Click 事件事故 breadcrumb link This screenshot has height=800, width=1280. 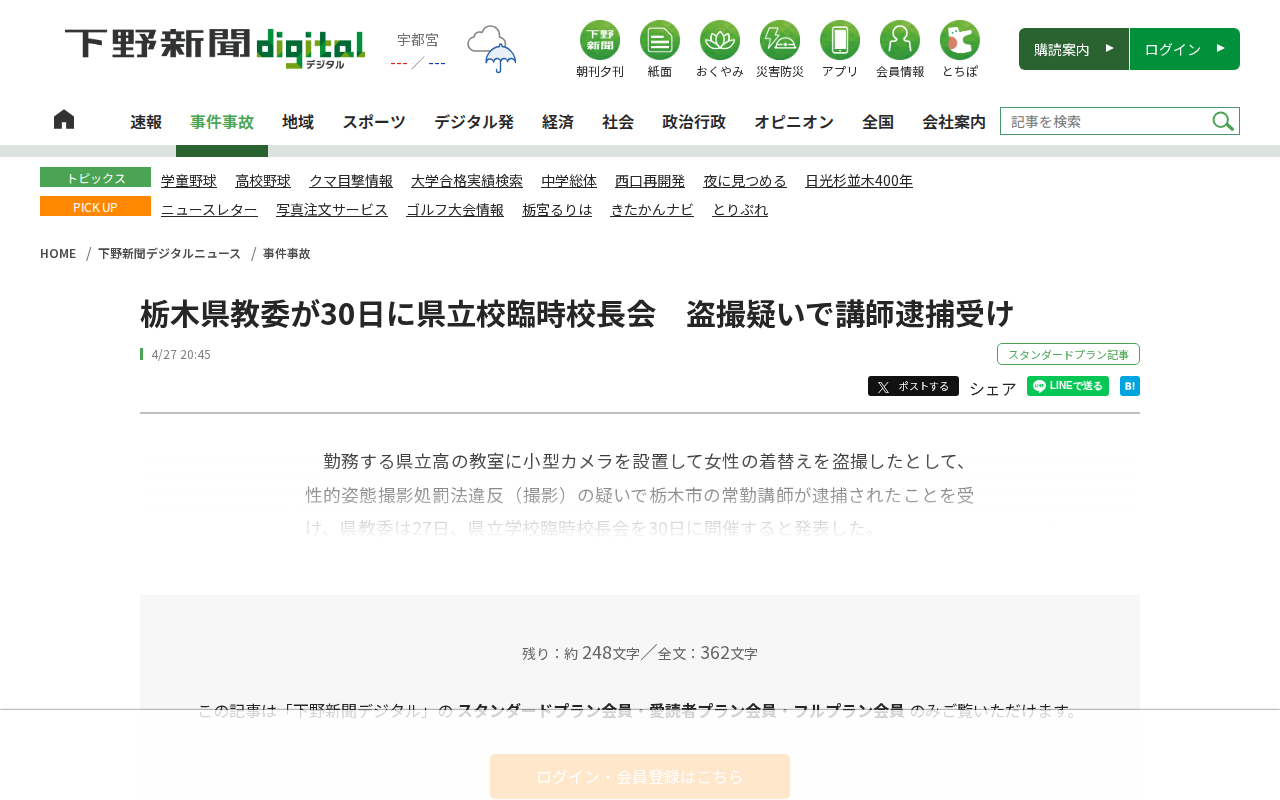pyautogui.click(x=287, y=253)
